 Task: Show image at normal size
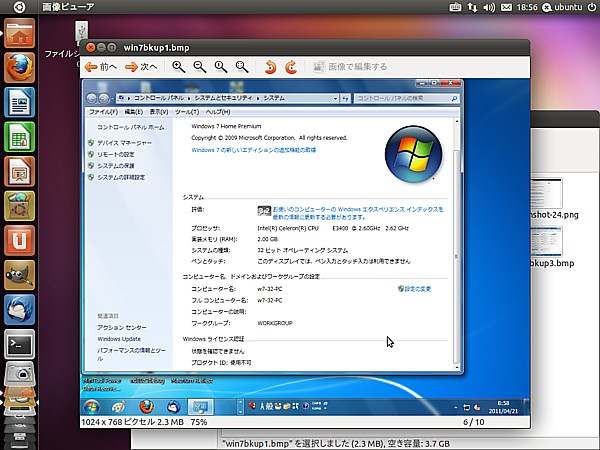[221, 67]
